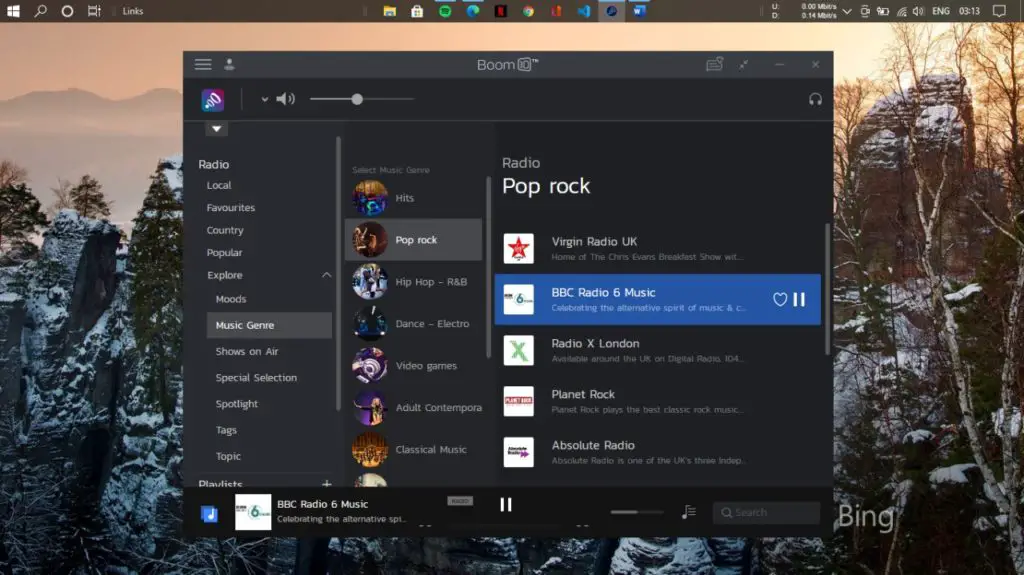Open the hamburger menu in Boom
1024x575 pixels.
pos(203,64)
